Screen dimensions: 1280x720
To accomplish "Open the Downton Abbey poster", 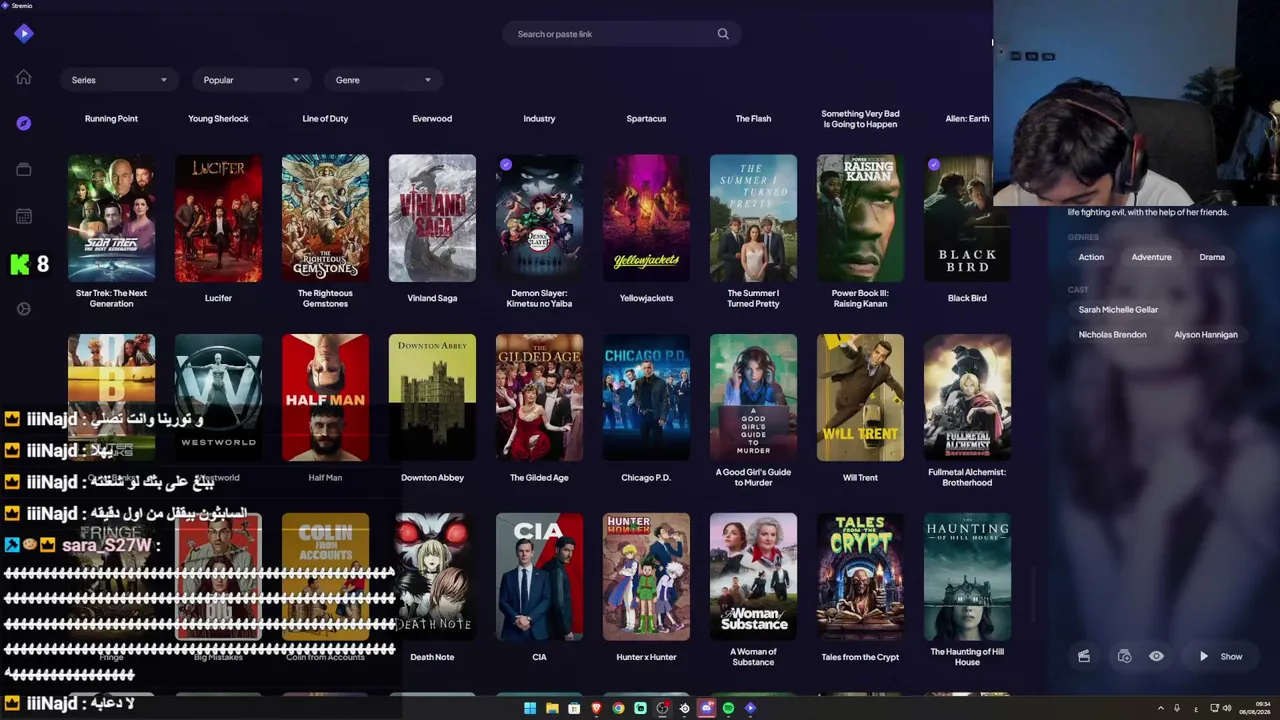I will [x=432, y=398].
